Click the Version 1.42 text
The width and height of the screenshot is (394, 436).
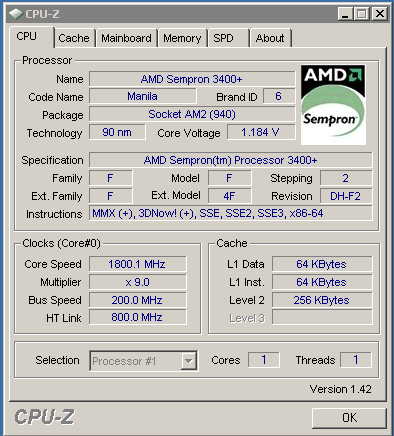click(x=340, y=389)
